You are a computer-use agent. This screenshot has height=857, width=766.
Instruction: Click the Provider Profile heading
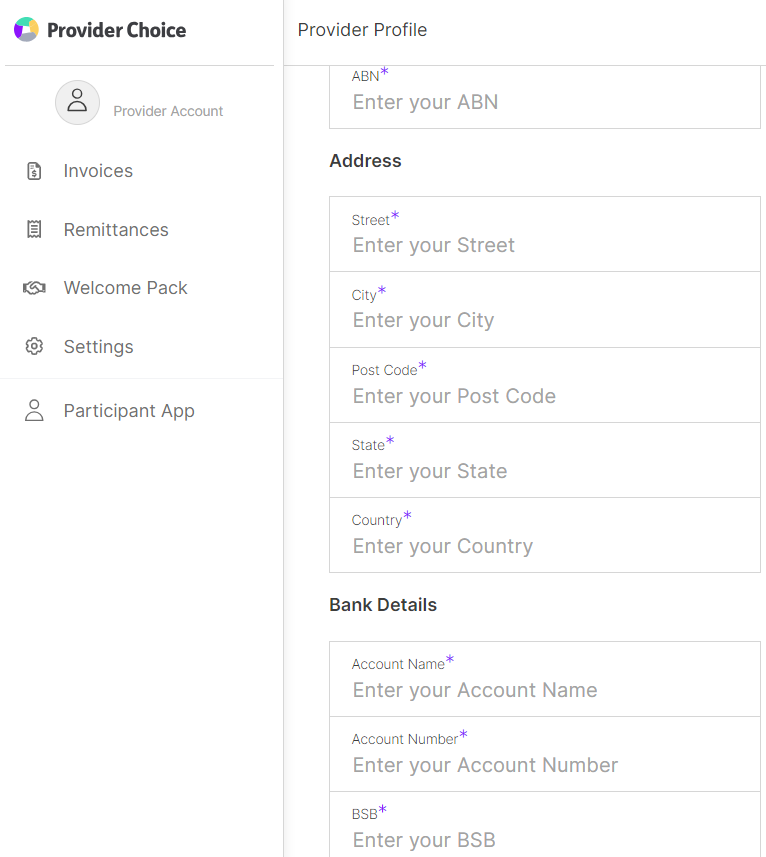click(x=362, y=30)
